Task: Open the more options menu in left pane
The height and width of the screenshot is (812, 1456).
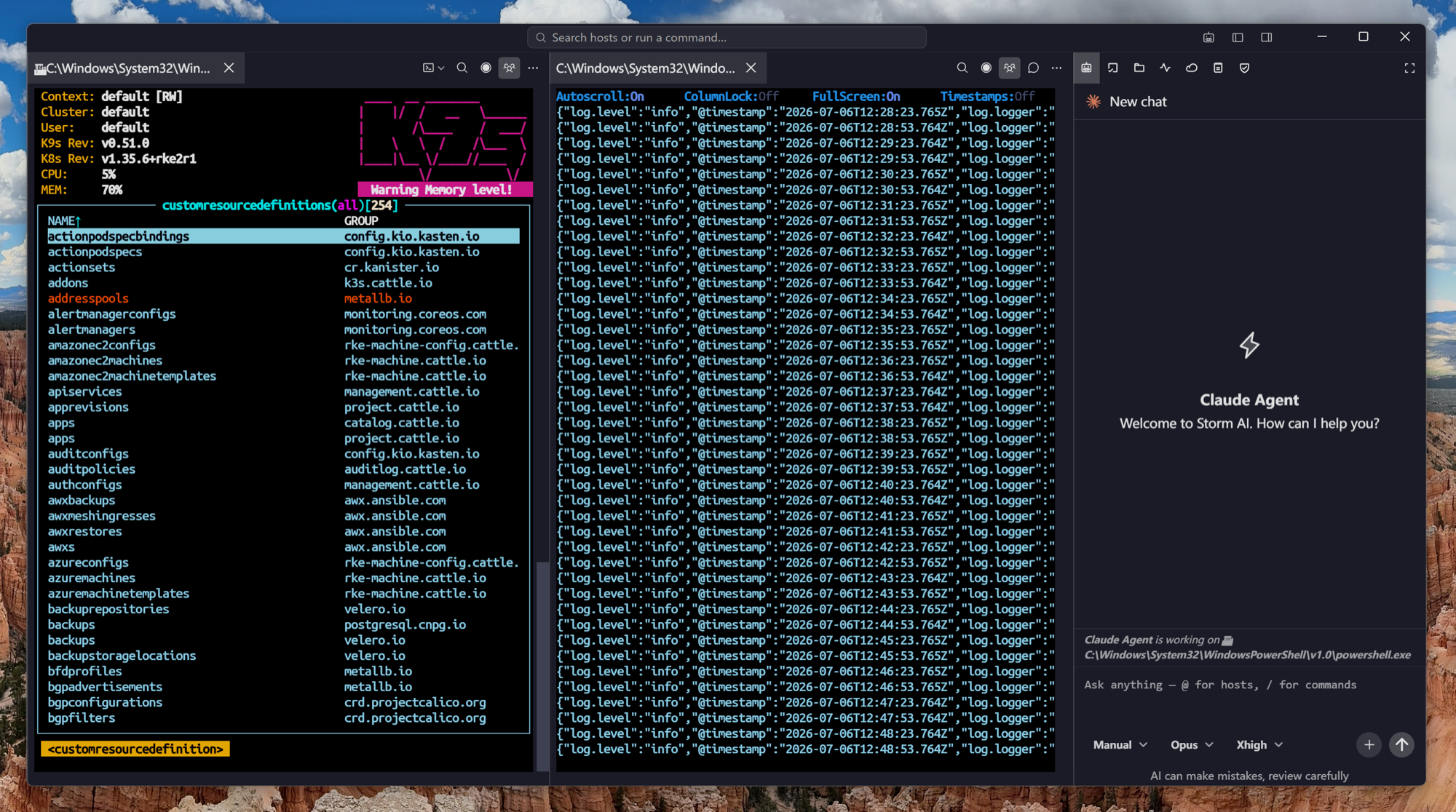Action: click(x=533, y=68)
